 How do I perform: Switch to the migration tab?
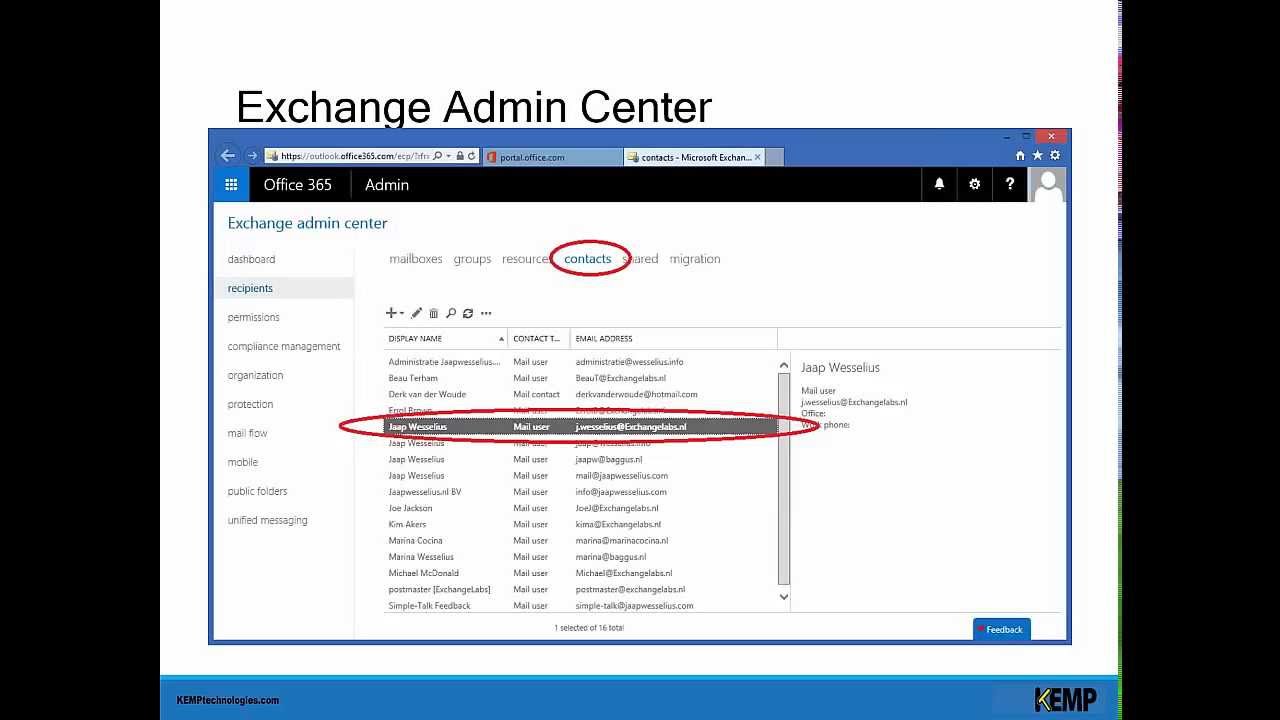point(695,259)
